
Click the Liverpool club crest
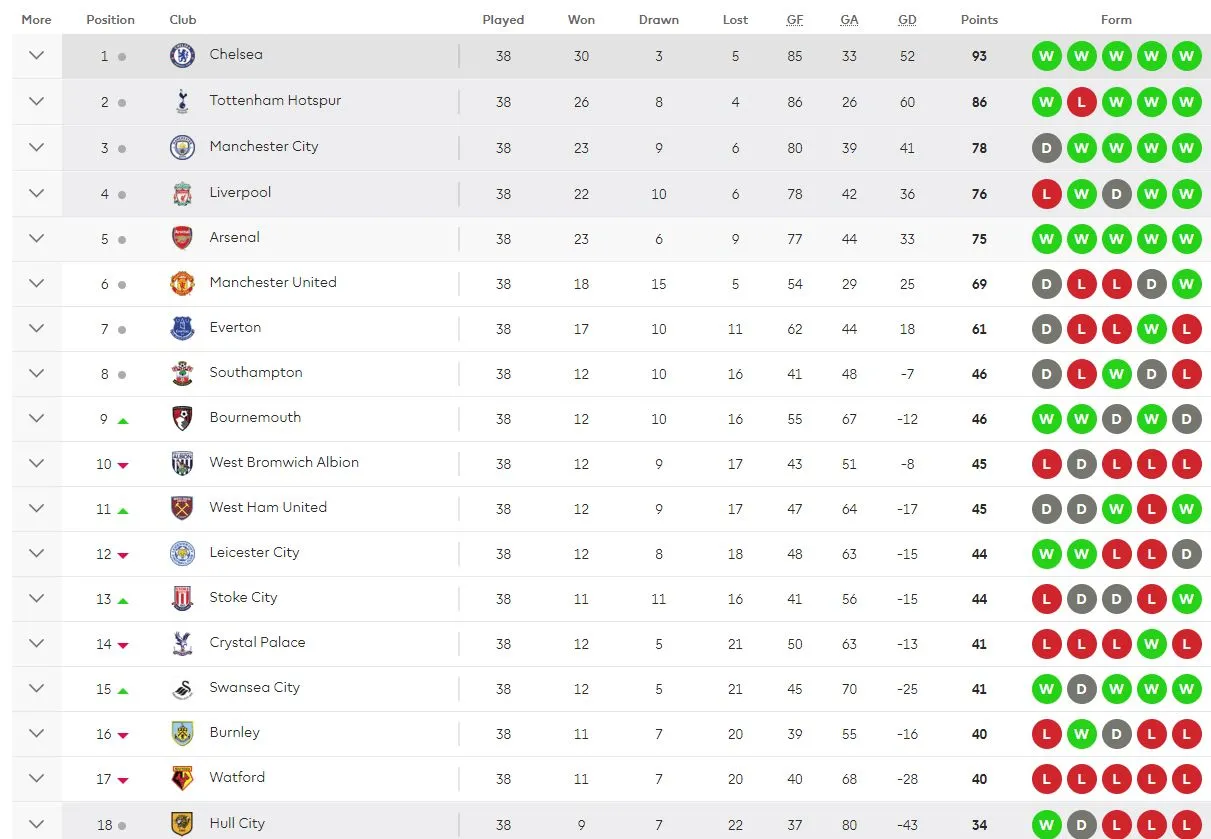[181, 193]
